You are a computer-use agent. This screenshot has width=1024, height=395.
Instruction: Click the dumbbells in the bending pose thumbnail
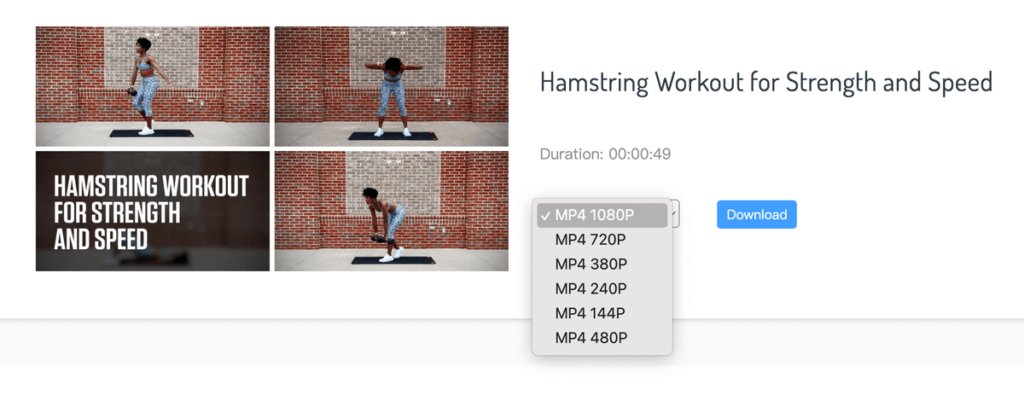click(x=379, y=239)
